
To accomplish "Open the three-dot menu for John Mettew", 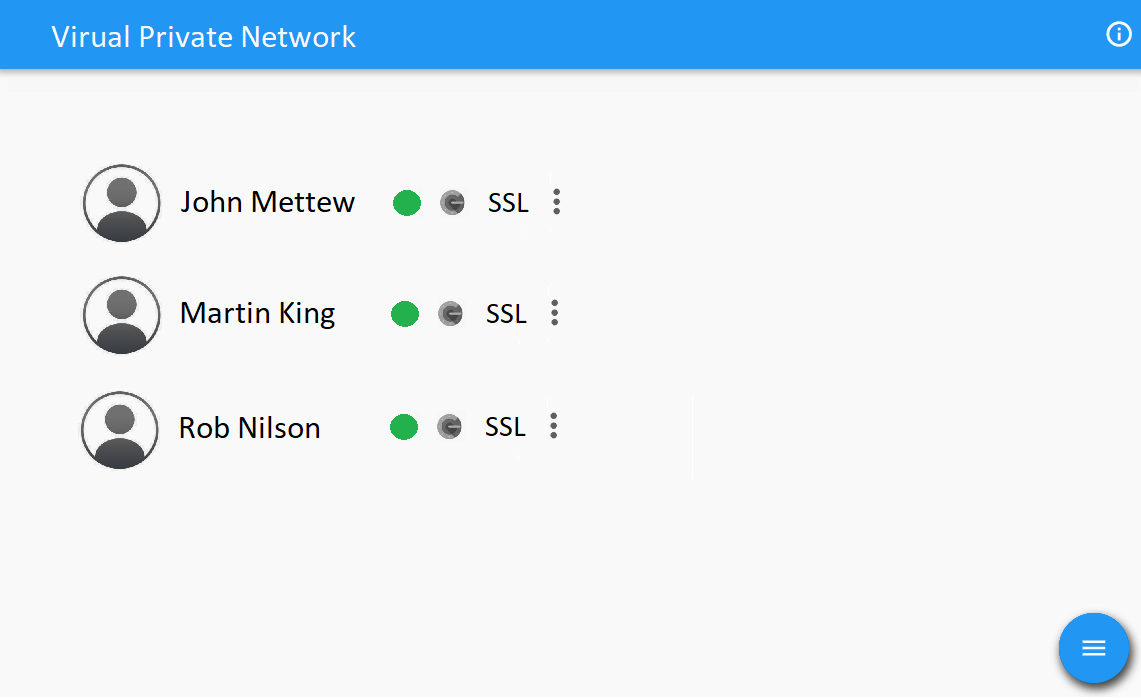I will (557, 202).
